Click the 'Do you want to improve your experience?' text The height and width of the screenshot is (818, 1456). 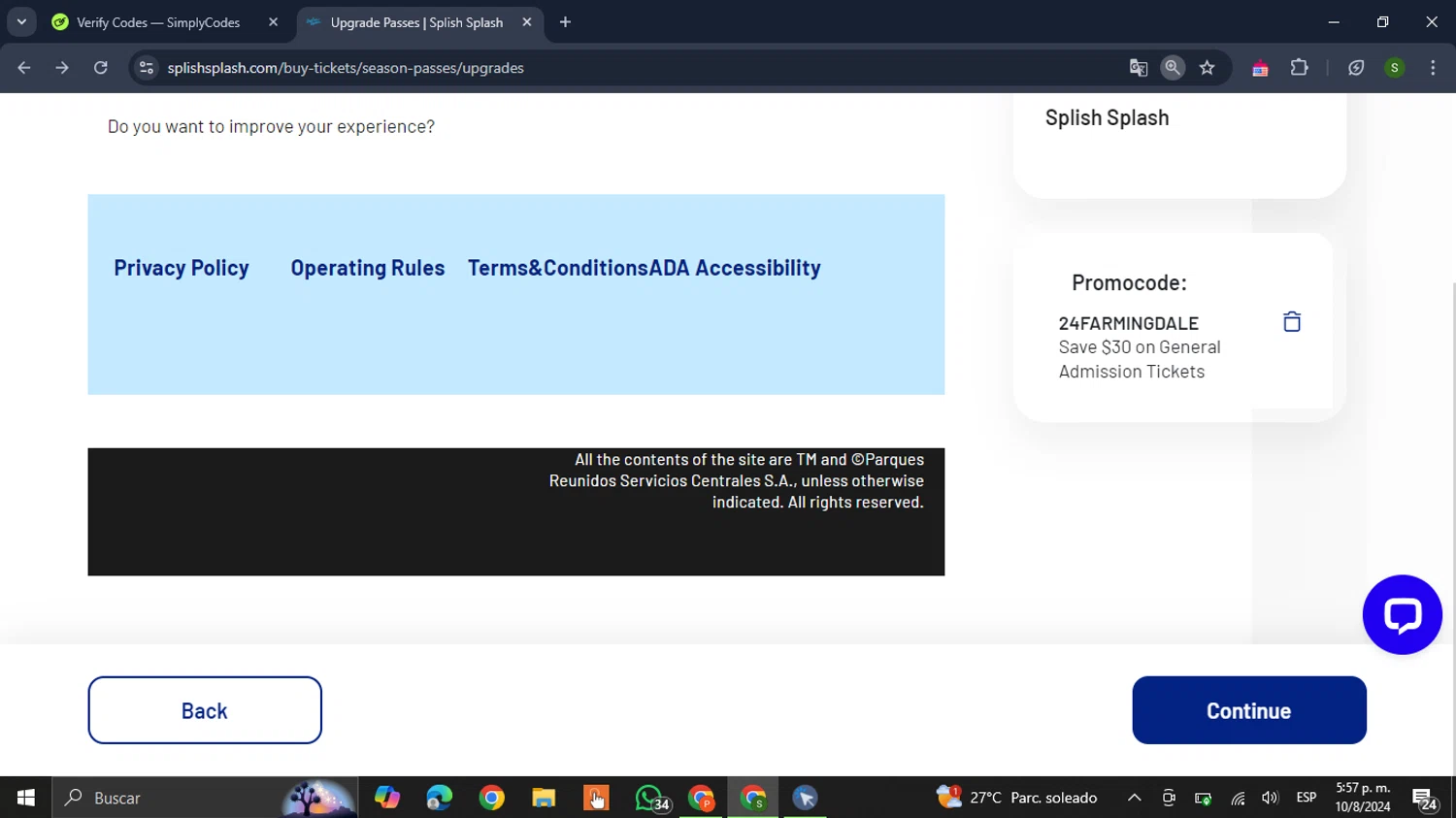coord(271,126)
